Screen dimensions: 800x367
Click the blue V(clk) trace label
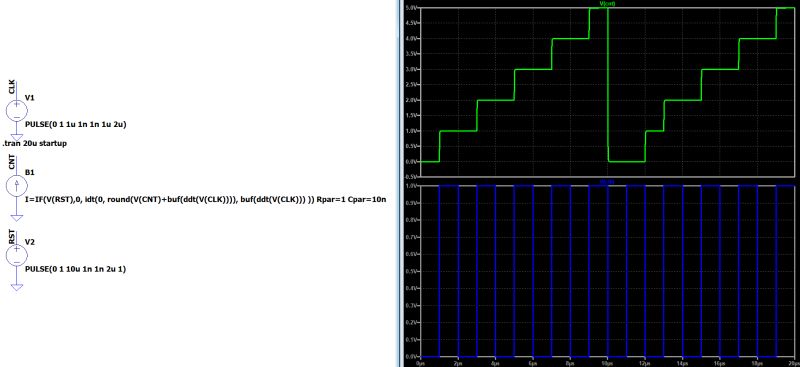(607, 181)
